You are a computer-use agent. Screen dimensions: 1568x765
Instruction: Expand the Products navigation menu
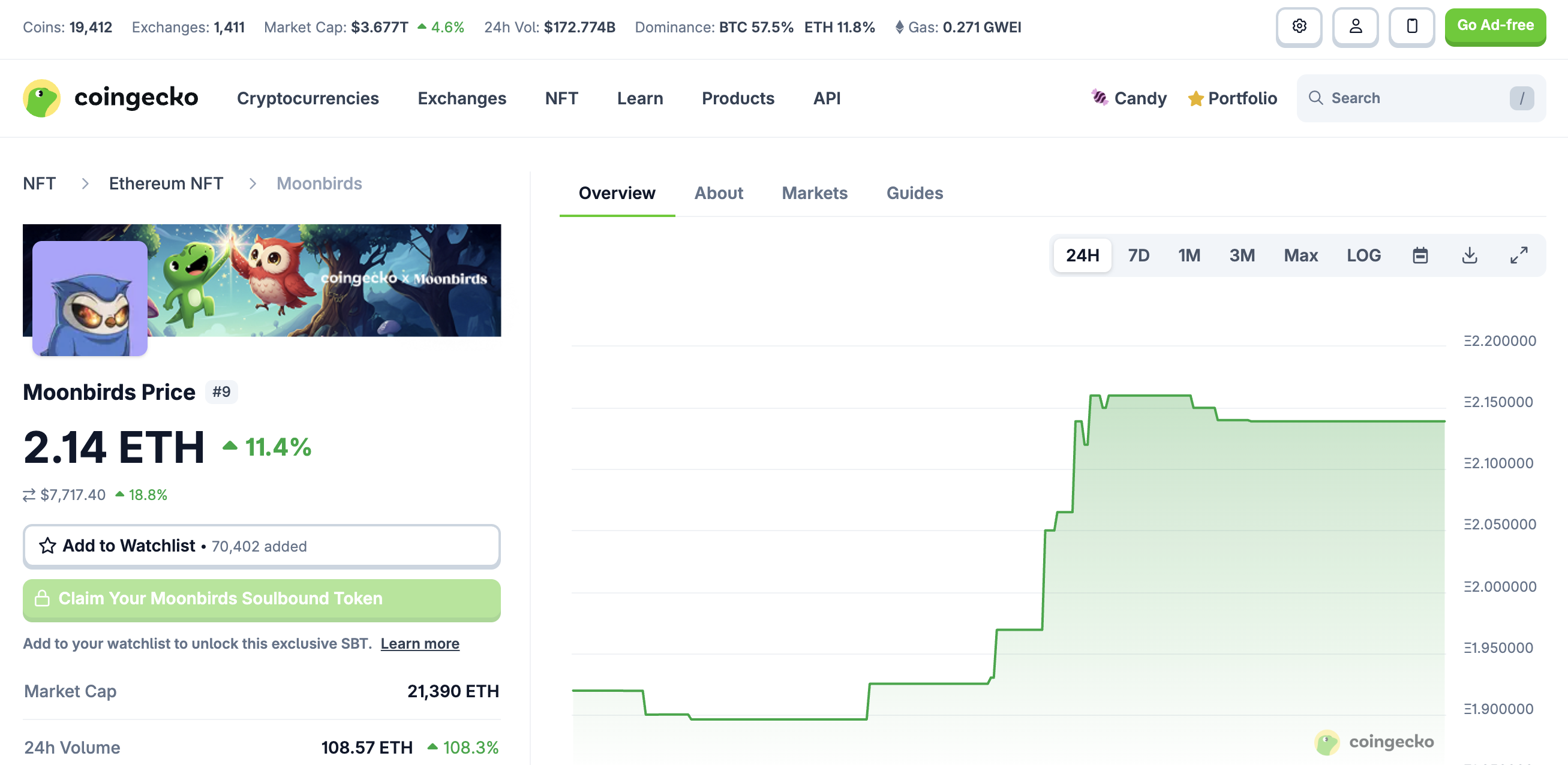pyautogui.click(x=738, y=98)
